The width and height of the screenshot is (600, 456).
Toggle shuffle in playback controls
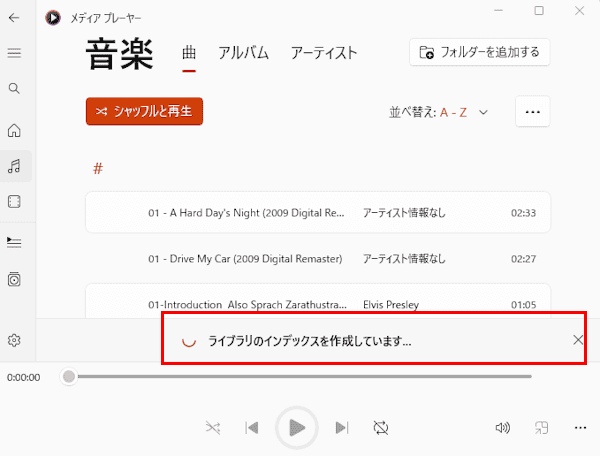pos(213,428)
